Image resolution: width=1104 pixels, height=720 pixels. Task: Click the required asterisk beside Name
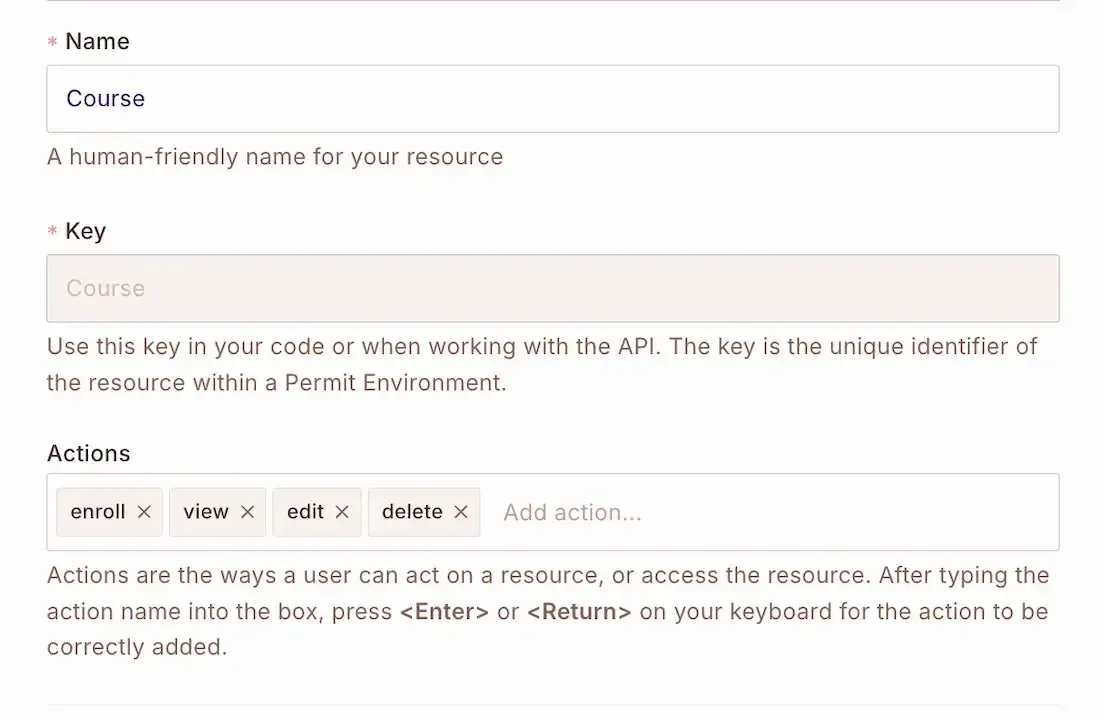53,43
